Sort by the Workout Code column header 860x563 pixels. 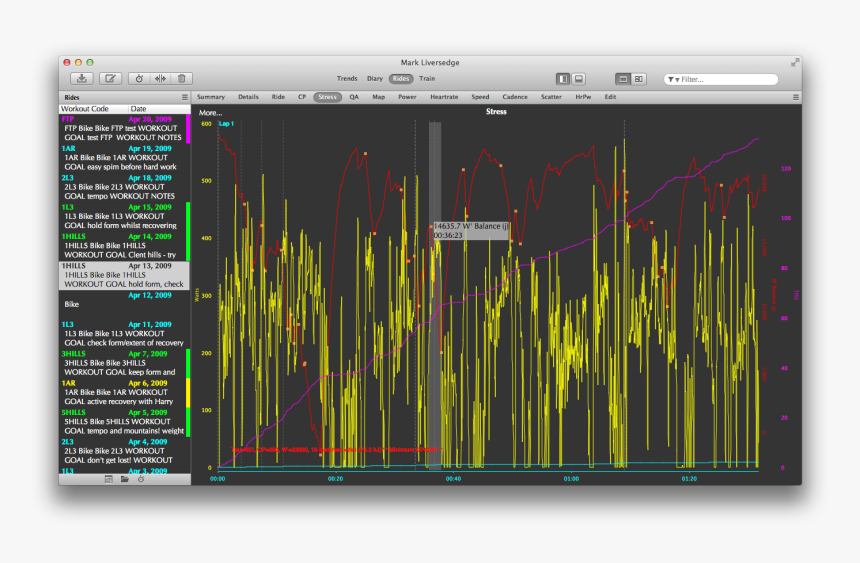94,109
